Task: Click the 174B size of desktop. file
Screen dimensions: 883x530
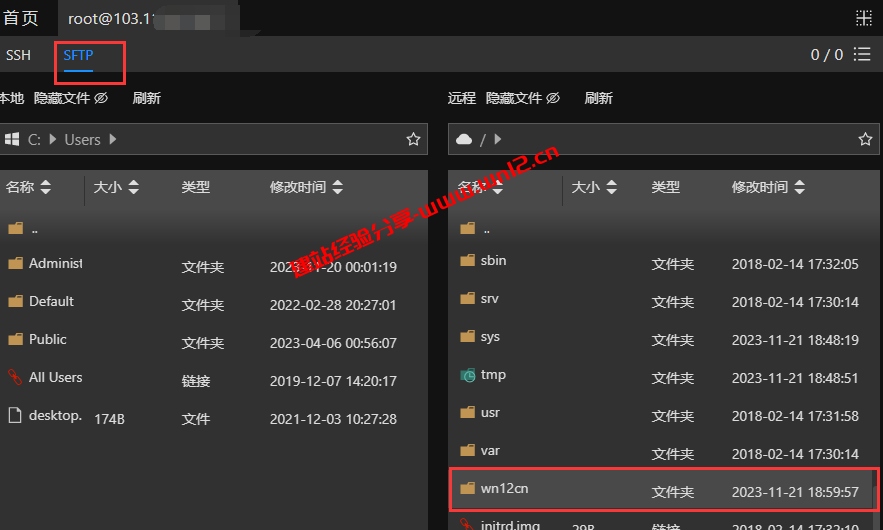Action: click(x=109, y=419)
